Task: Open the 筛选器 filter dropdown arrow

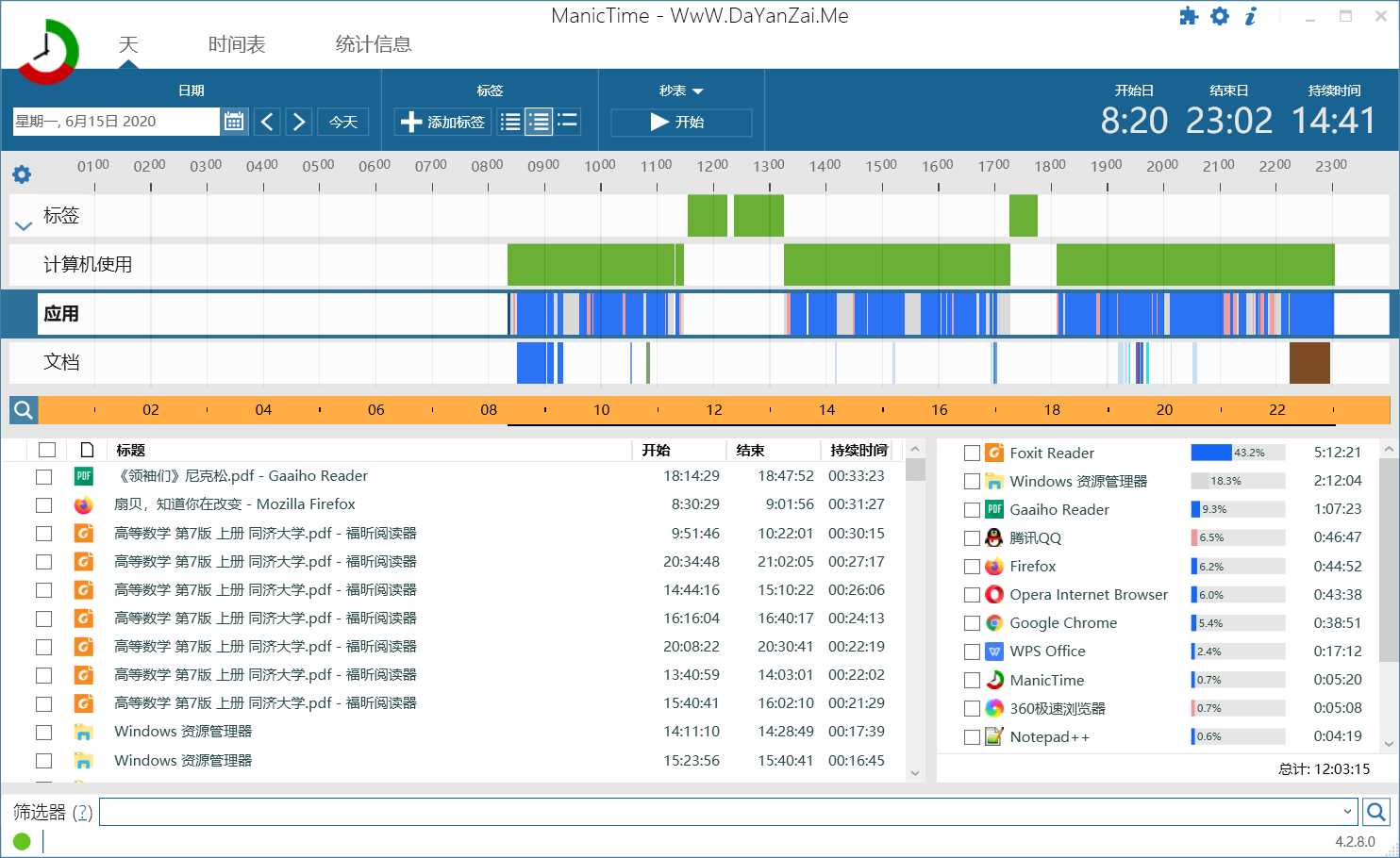Action: (x=1347, y=812)
